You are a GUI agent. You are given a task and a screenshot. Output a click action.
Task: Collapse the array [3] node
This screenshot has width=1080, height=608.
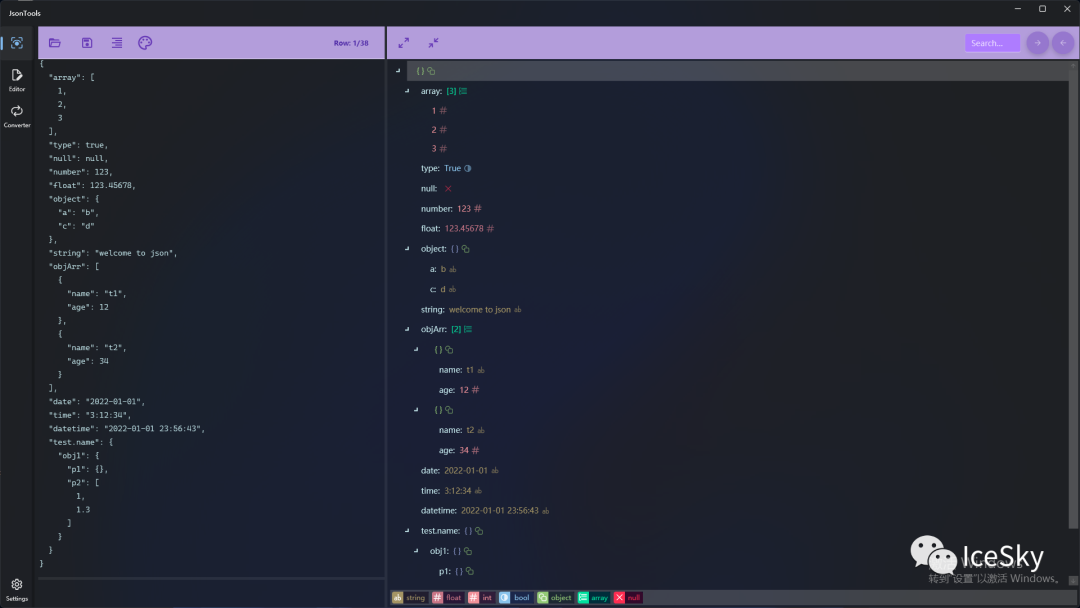(x=407, y=91)
